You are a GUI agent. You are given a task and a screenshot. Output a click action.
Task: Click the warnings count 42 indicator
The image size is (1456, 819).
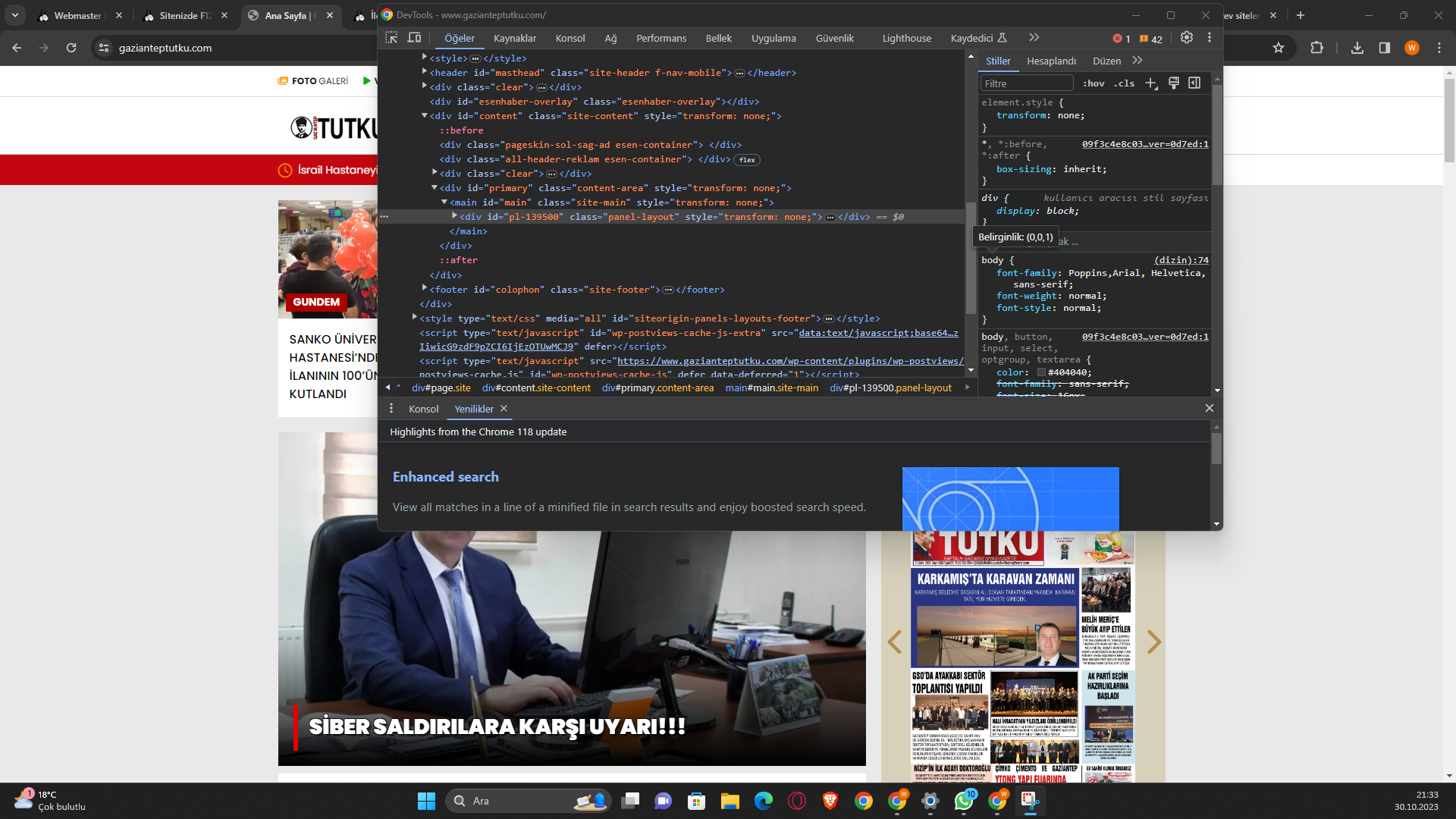coord(1150,39)
